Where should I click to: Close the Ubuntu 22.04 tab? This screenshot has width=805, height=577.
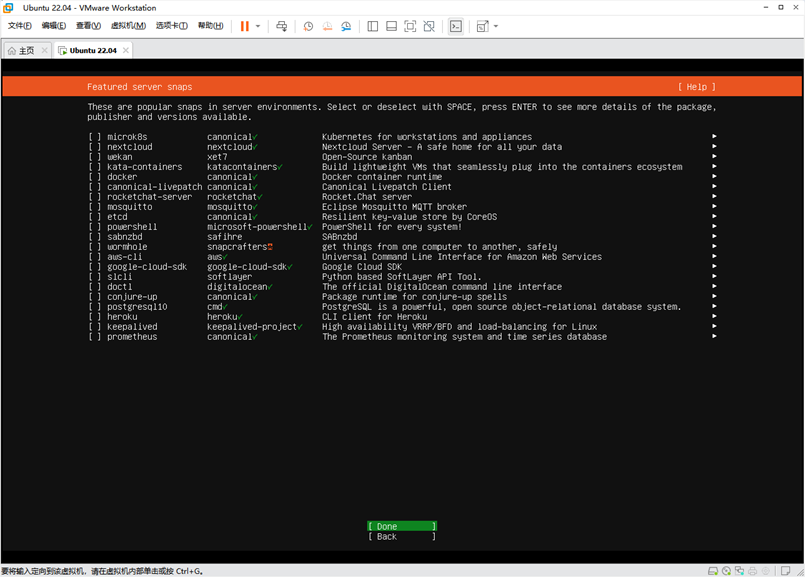point(126,50)
